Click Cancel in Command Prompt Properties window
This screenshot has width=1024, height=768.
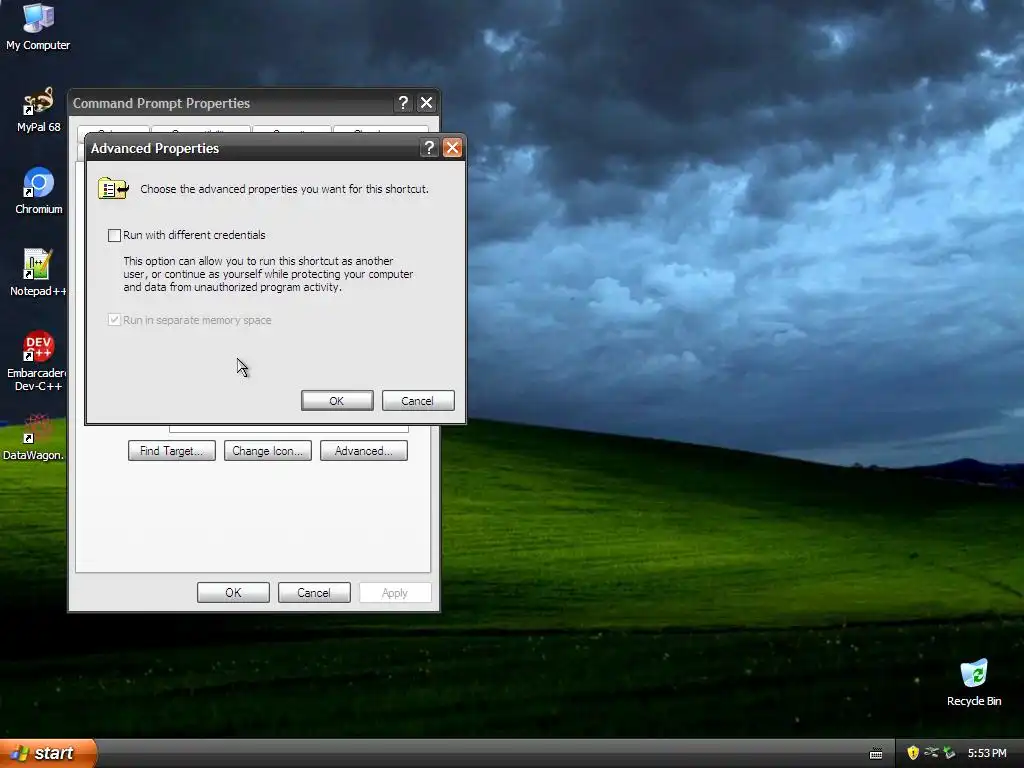pyautogui.click(x=314, y=593)
